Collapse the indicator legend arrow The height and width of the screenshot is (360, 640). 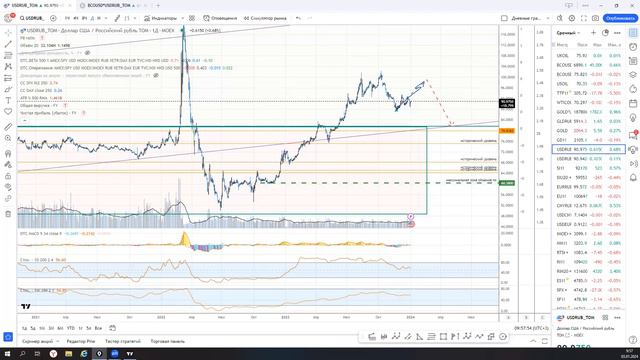(x=25, y=121)
